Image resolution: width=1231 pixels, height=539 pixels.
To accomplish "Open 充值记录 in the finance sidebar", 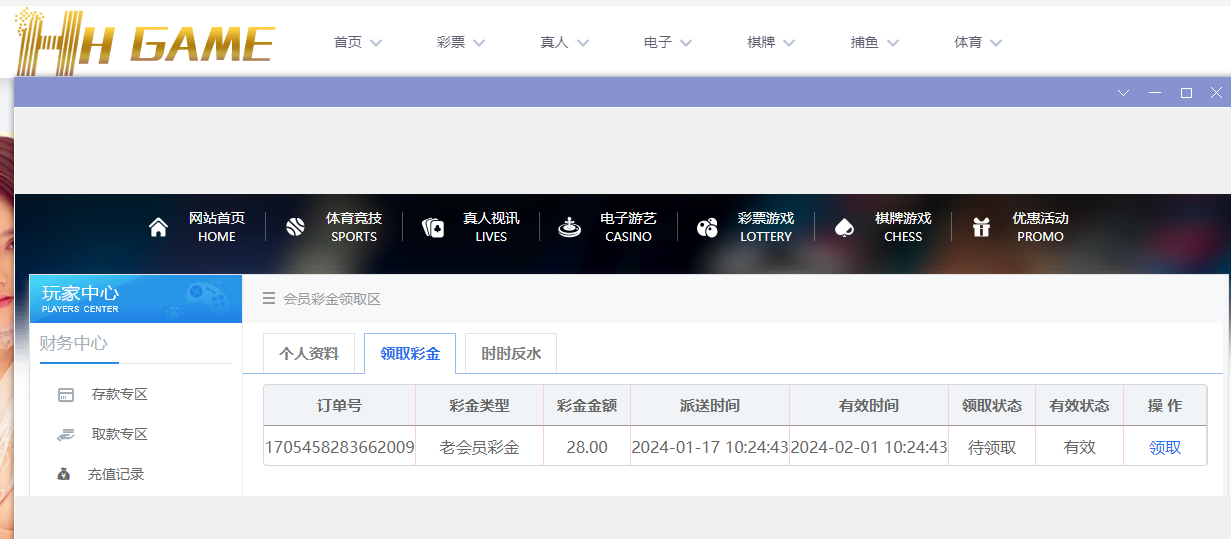I will pos(115,474).
